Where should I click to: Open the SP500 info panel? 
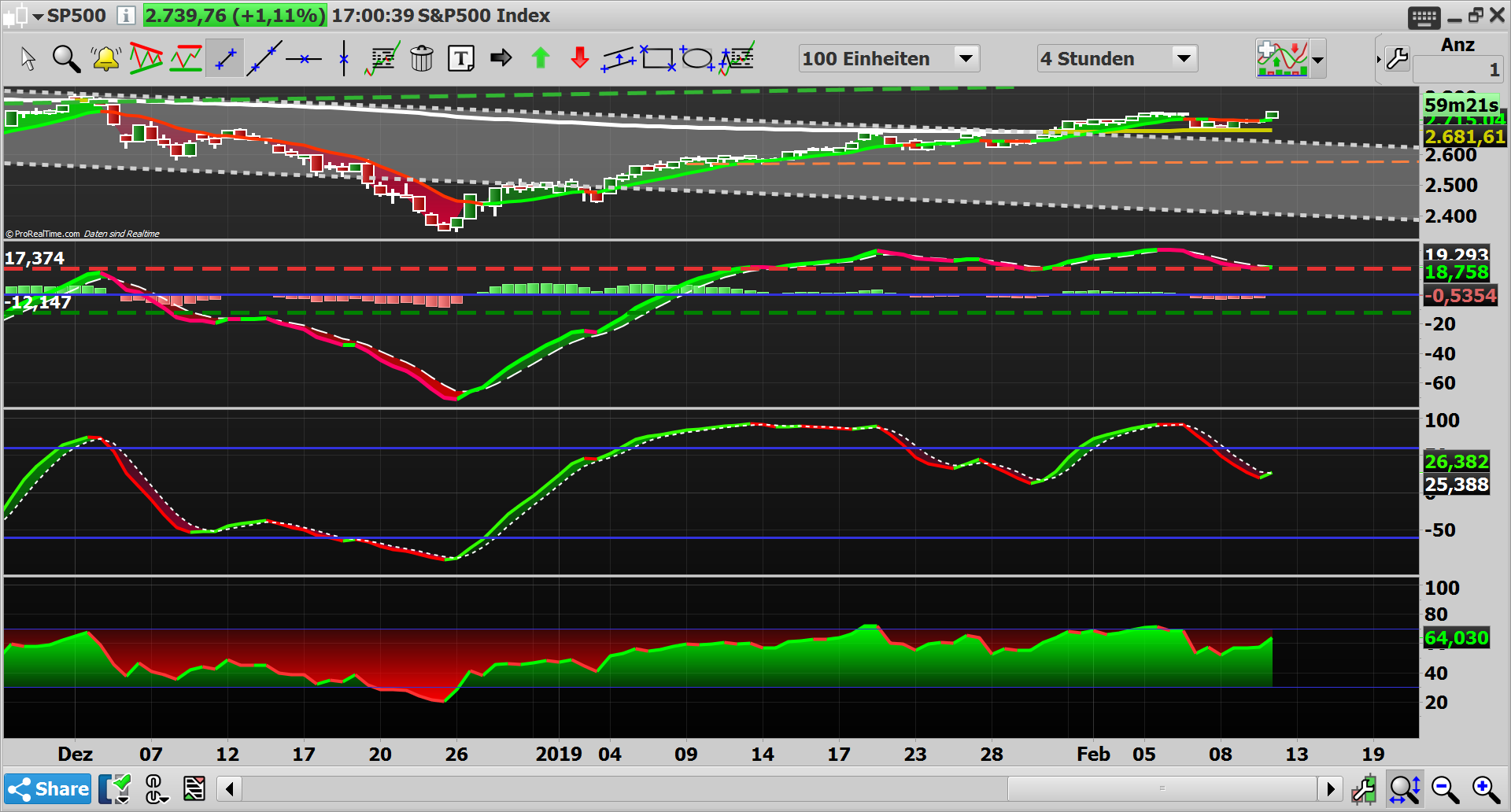[x=126, y=15]
